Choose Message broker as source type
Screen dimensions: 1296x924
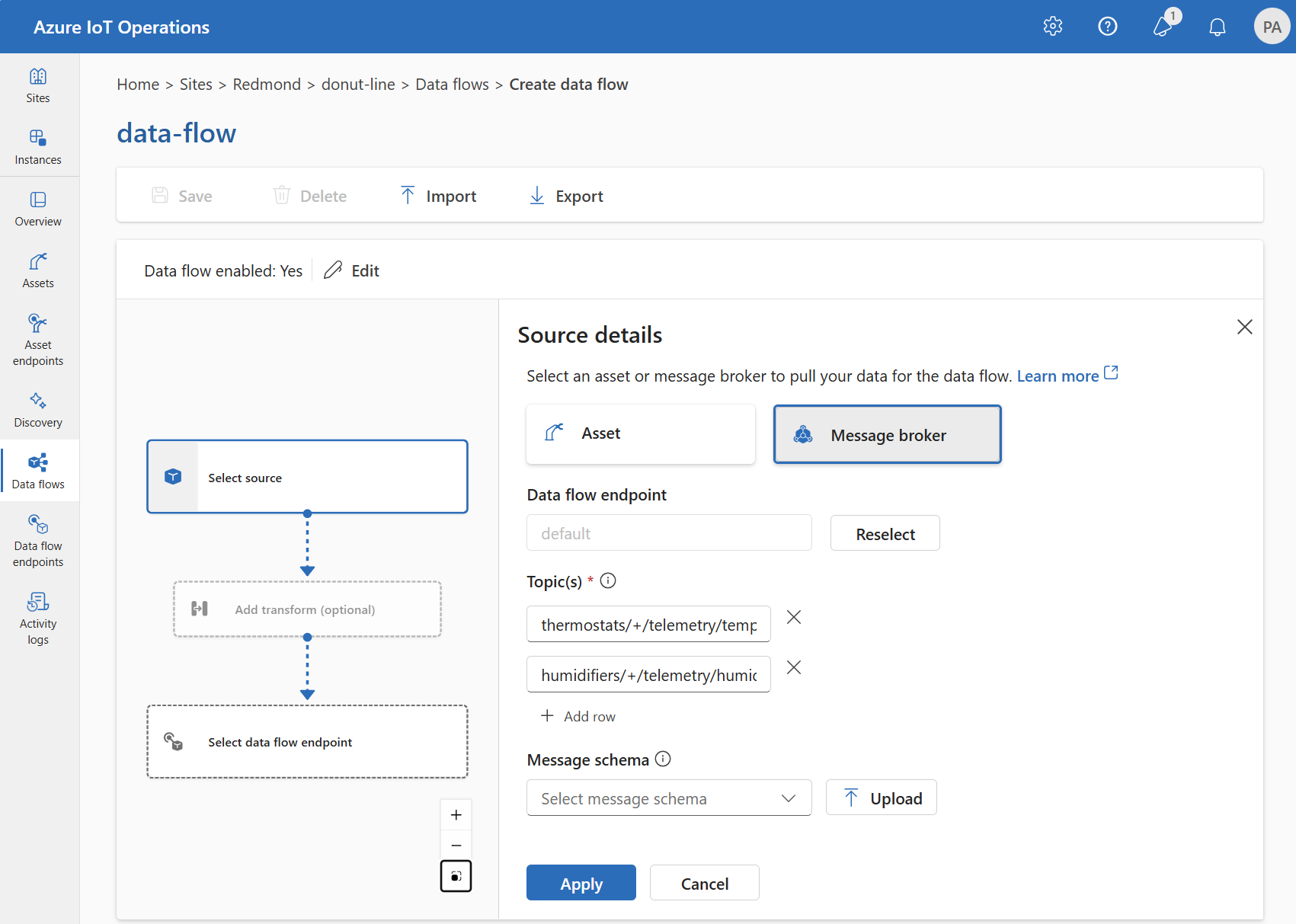click(x=888, y=434)
